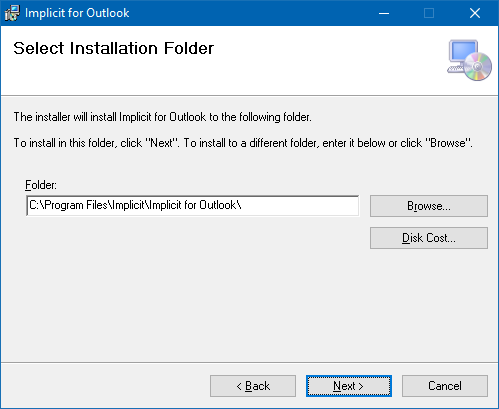Click the CD disc in header graphic

[x=477, y=67]
